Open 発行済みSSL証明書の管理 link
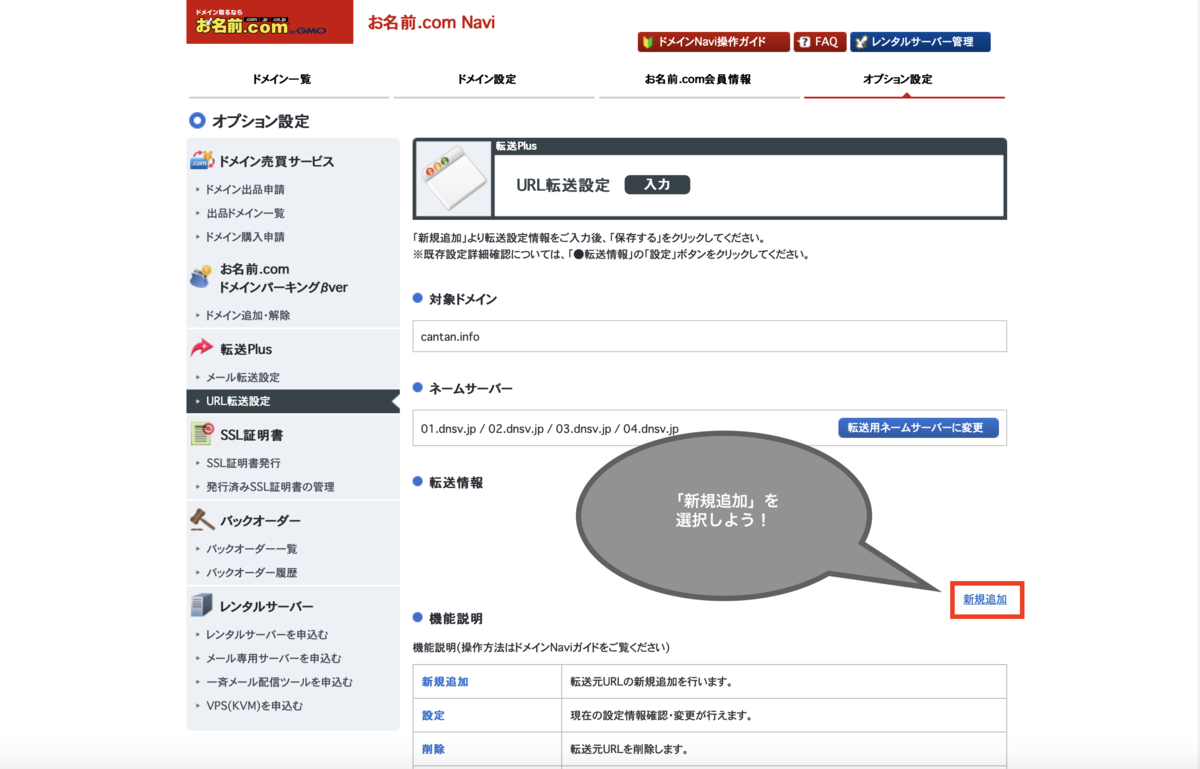This screenshot has height=769, width=1200. click(x=270, y=487)
